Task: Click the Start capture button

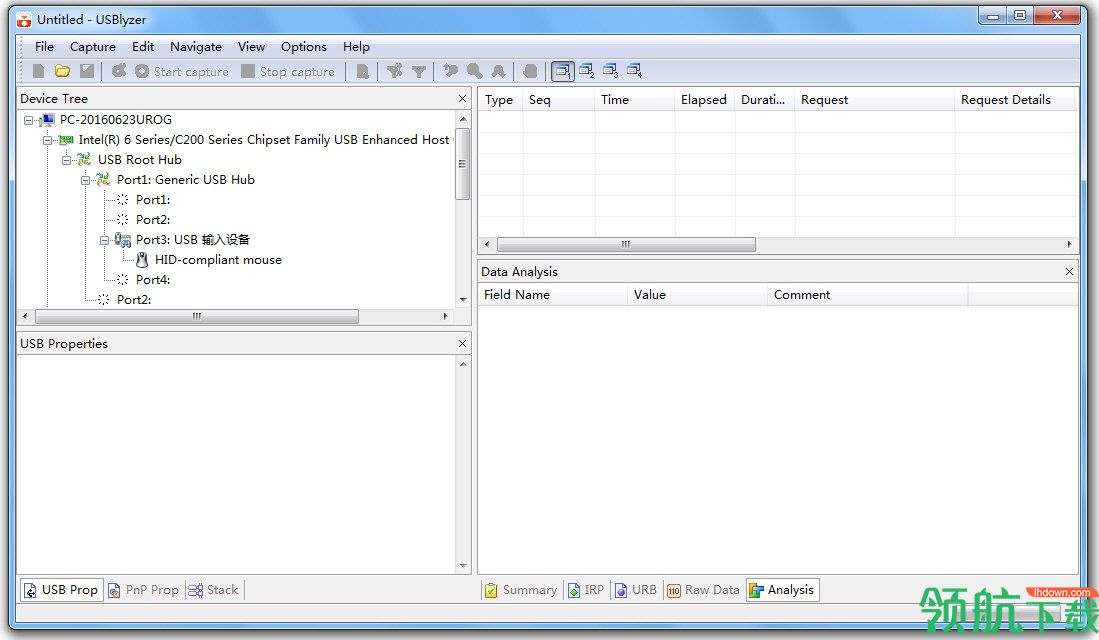Action: 182,72
